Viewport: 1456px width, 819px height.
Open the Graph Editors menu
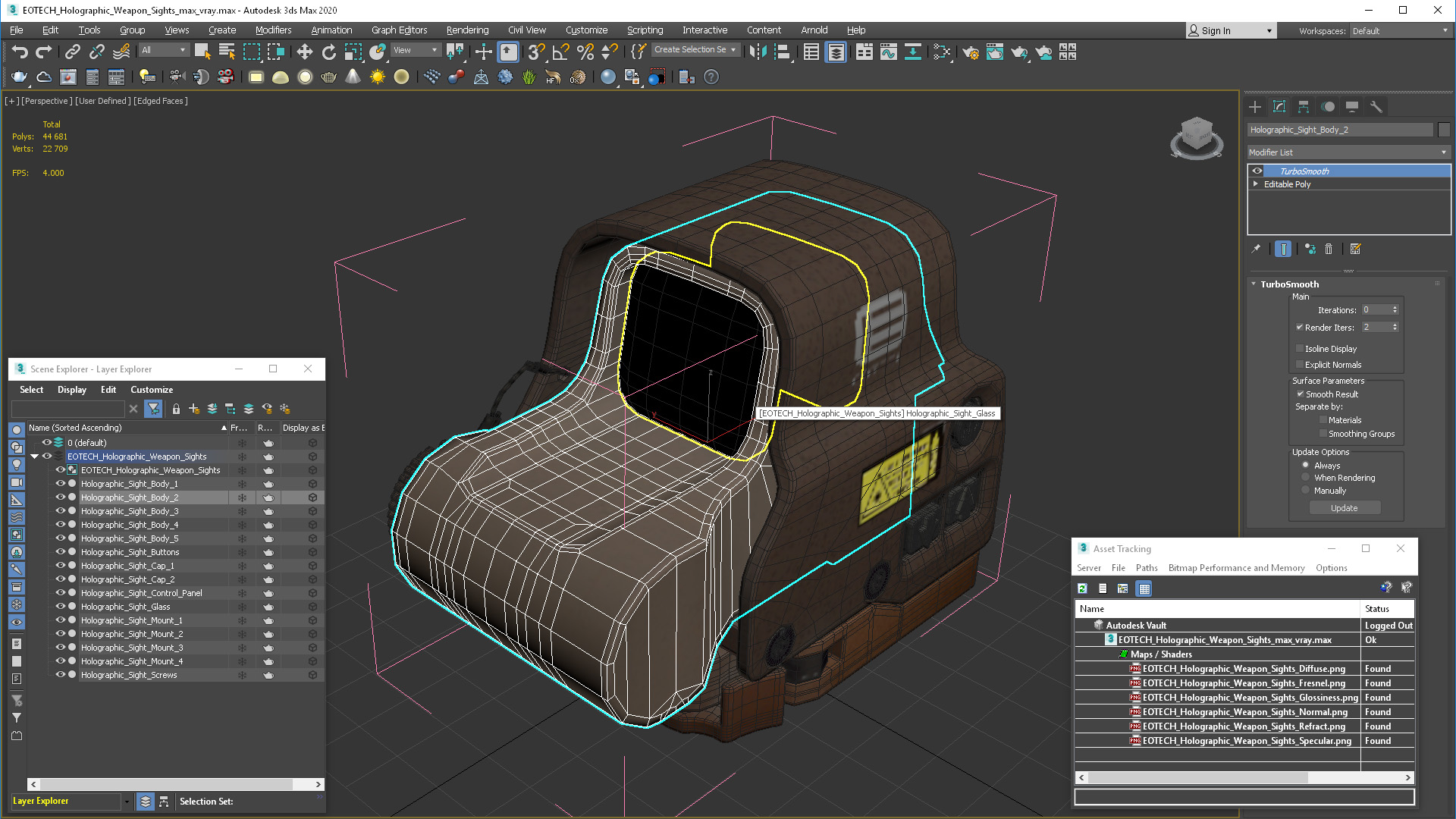pyautogui.click(x=399, y=30)
